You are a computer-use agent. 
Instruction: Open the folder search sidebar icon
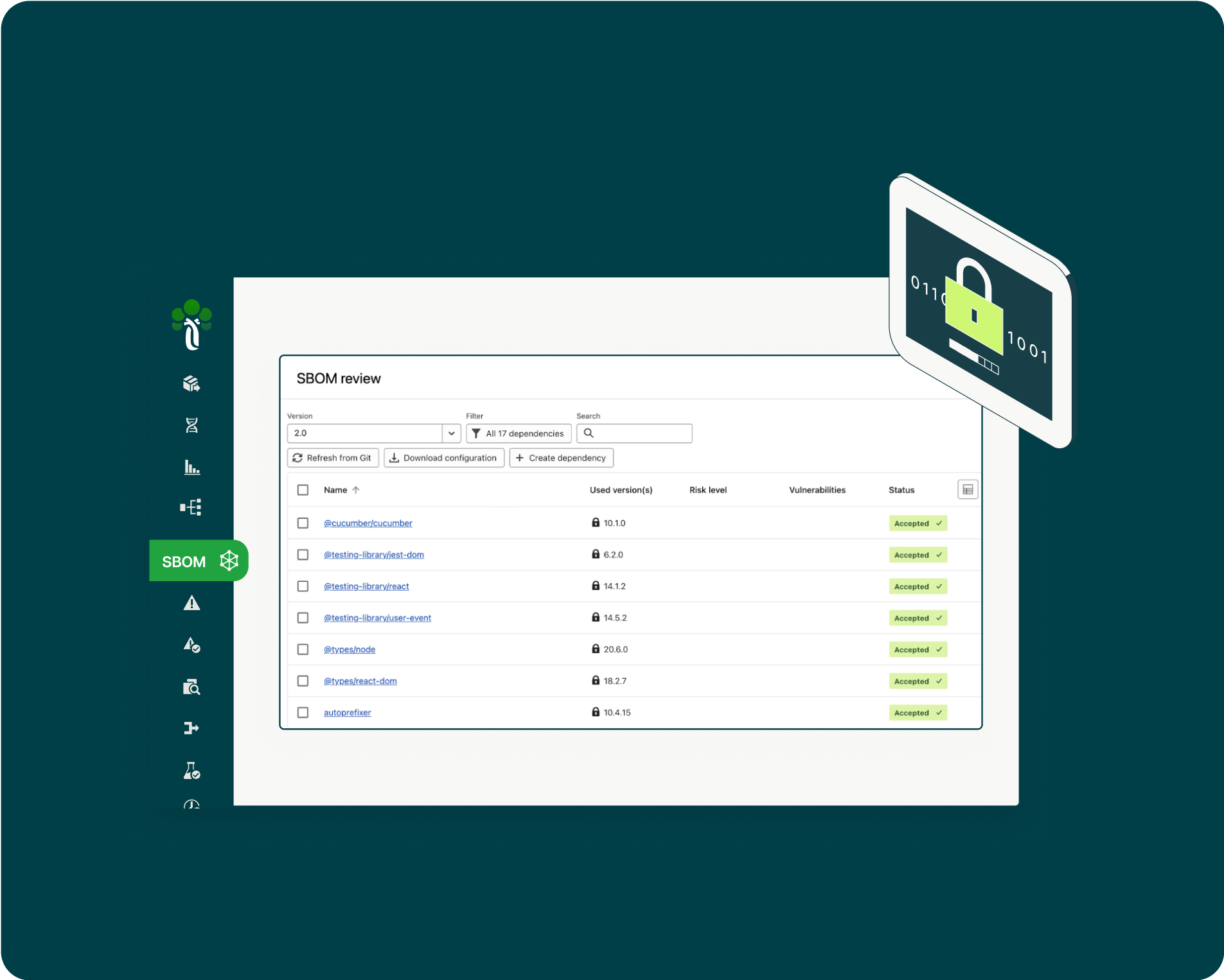coord(191,687)
